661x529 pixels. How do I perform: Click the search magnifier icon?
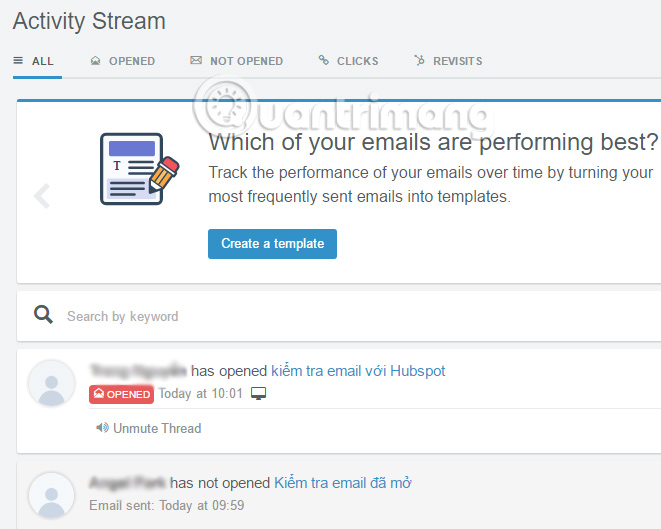point(43,315)
